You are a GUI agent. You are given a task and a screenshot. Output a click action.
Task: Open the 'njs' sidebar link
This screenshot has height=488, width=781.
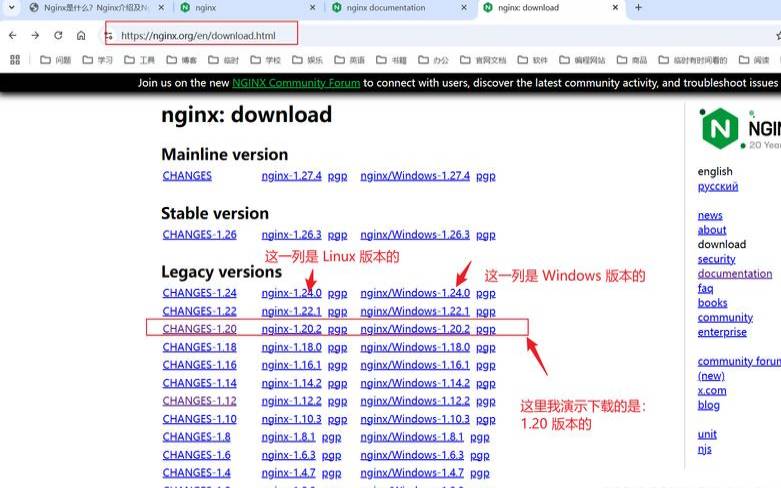tap(704, 449)
